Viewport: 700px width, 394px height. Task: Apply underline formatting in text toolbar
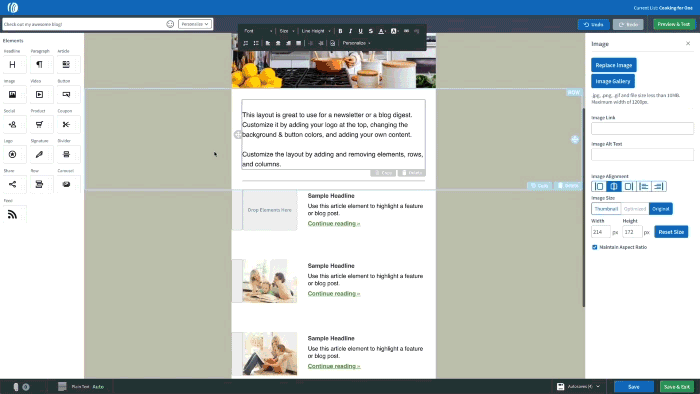(x=360, y=31)
